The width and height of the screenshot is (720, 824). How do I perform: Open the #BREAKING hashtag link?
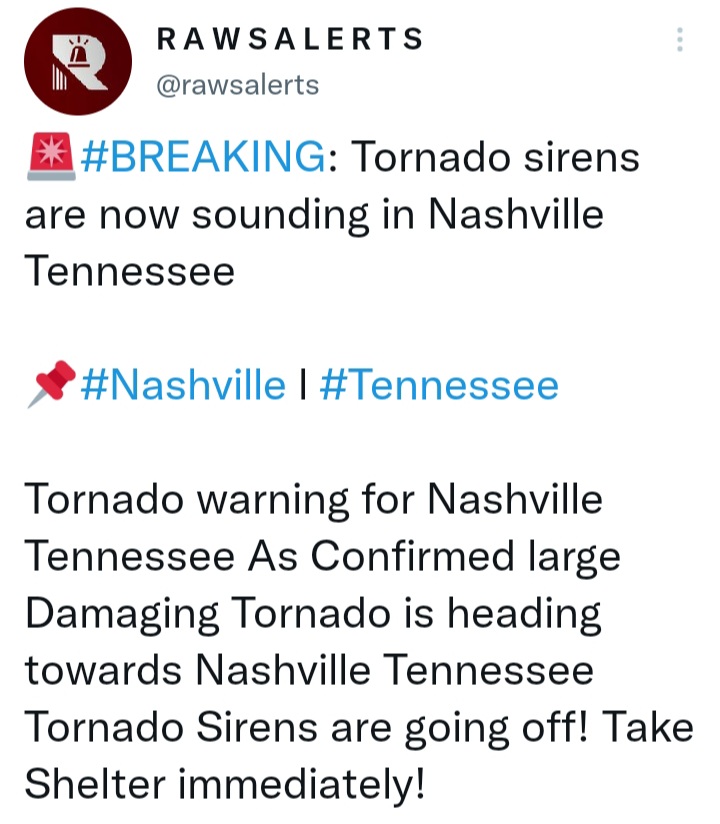click(203, 157)
